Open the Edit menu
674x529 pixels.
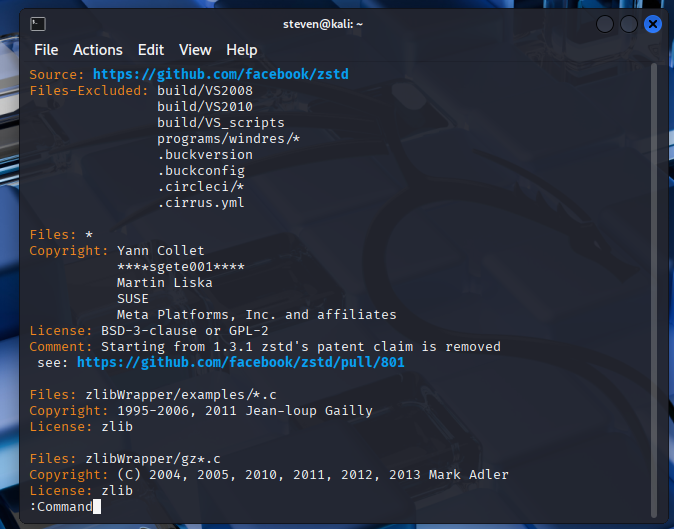pos(151,50)
